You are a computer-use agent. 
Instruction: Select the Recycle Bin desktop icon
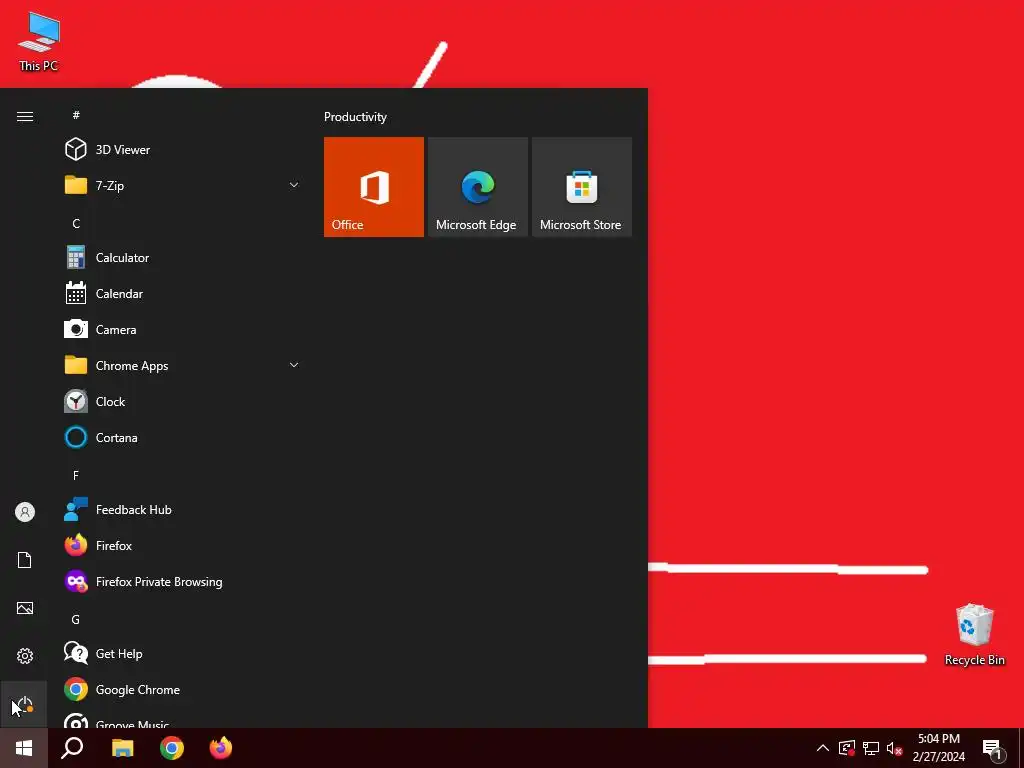(974, 635)
